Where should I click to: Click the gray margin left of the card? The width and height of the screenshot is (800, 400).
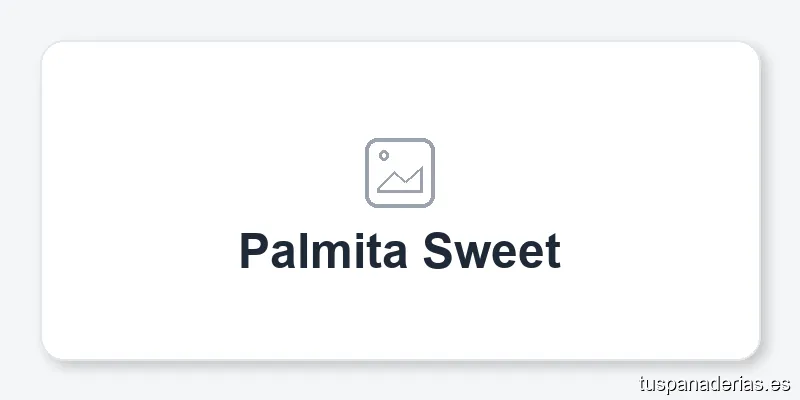tap(20, 200)
